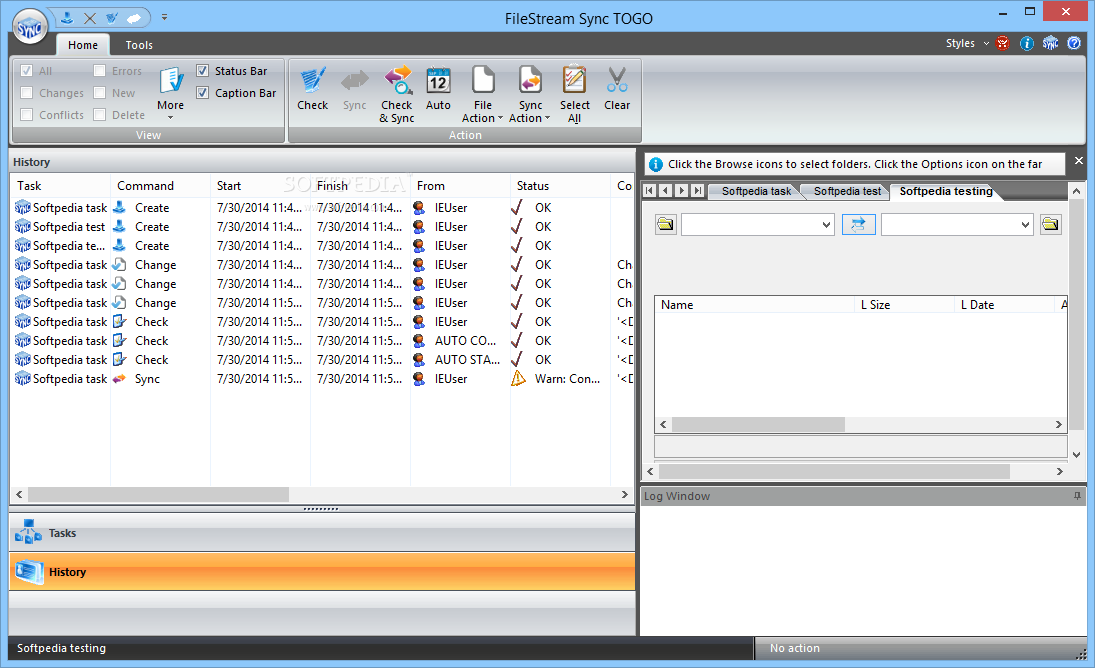This screenshot has height=668, width=1095.
Task: Sort file list by L Size column
Action: (x=904, y=305)
